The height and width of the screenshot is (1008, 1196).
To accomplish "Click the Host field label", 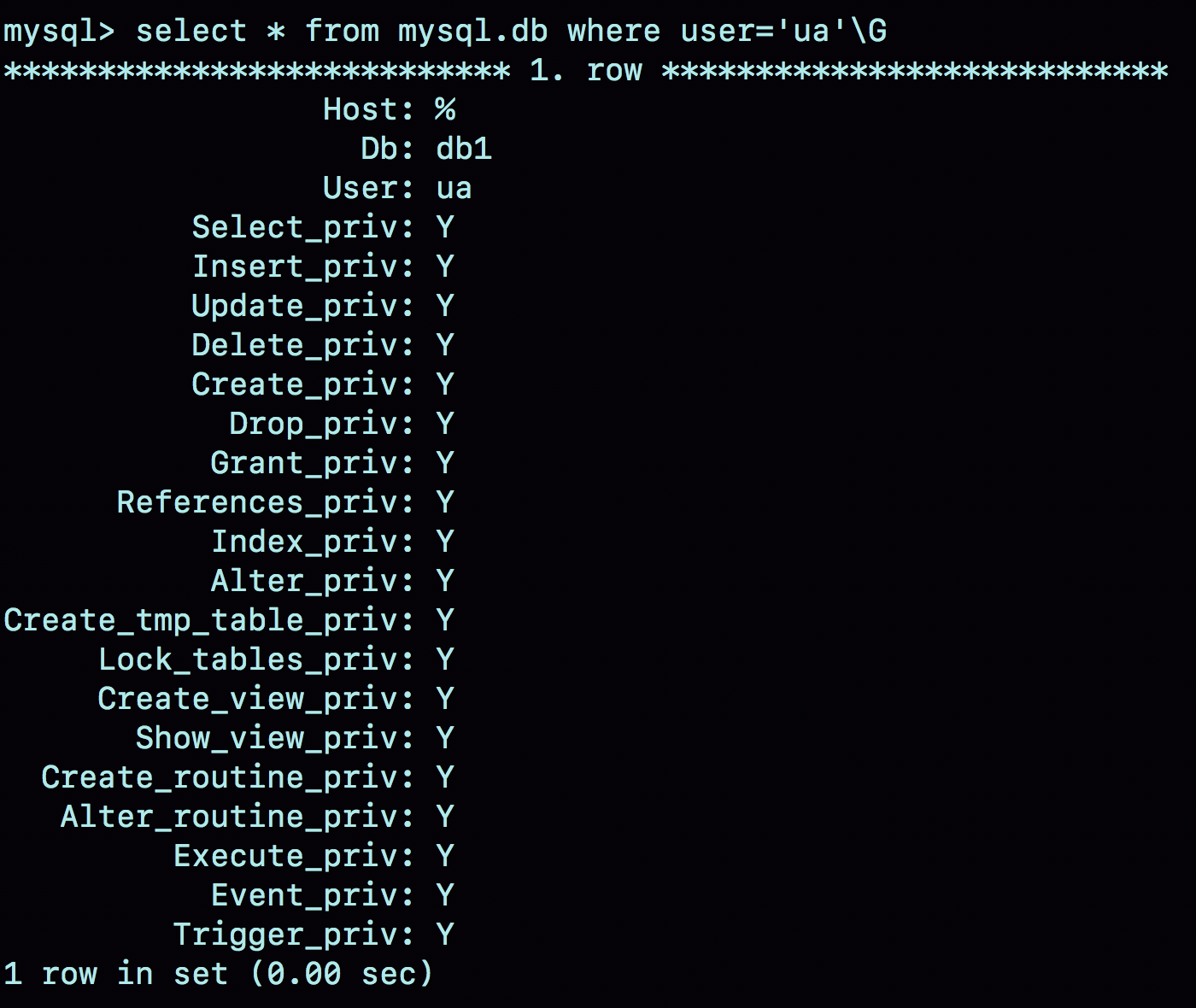I will [x=367, y=110].
